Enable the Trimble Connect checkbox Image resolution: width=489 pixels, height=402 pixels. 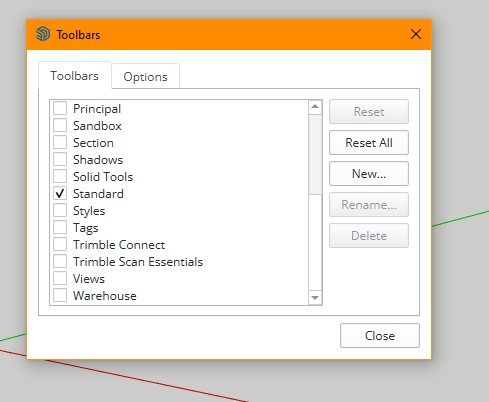60,244
